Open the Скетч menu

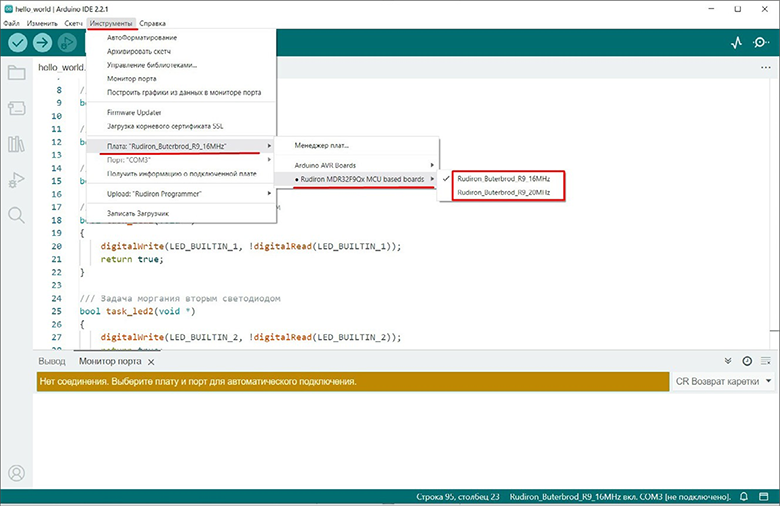click(73, 23)
